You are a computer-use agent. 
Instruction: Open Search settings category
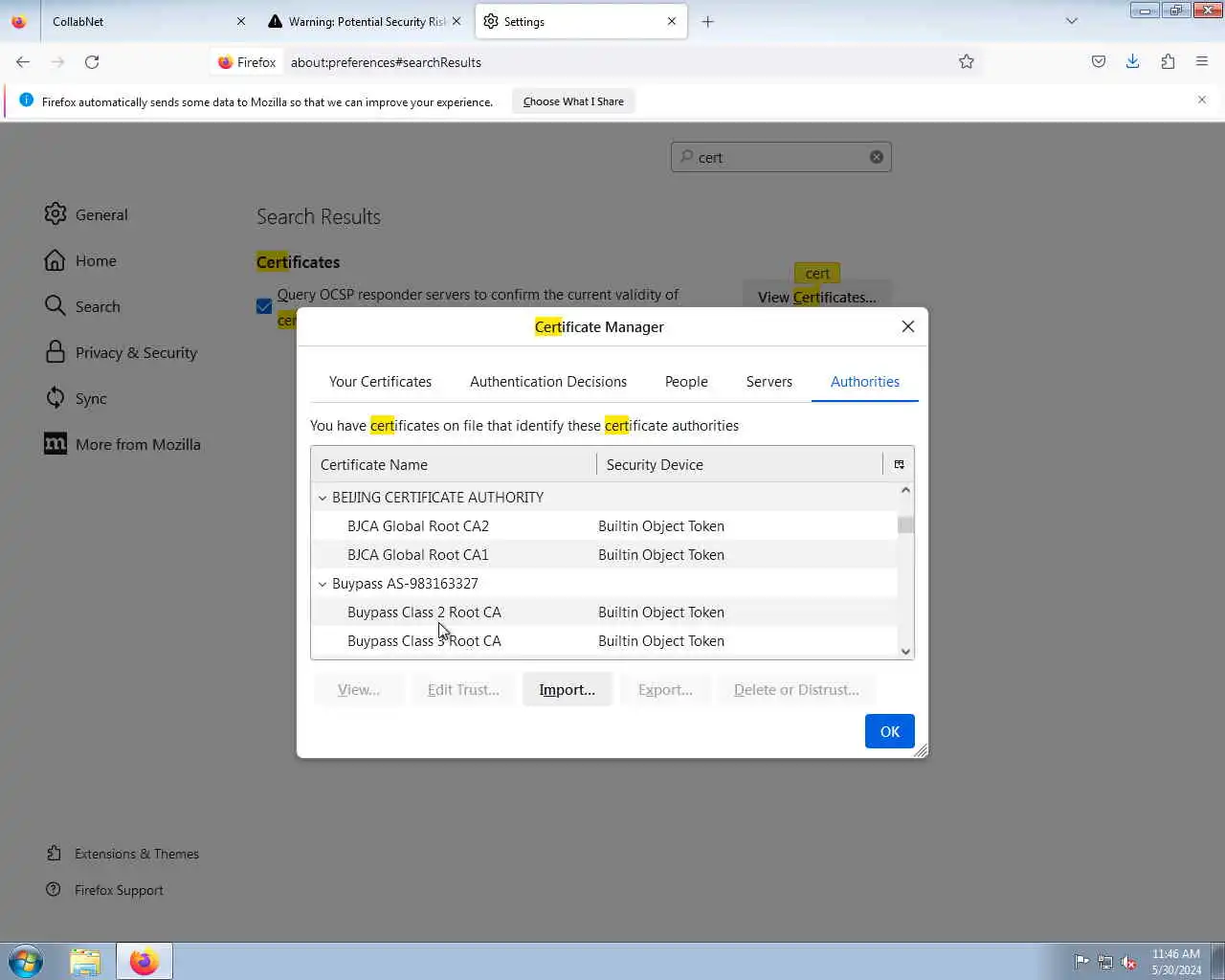pos(82,306)
